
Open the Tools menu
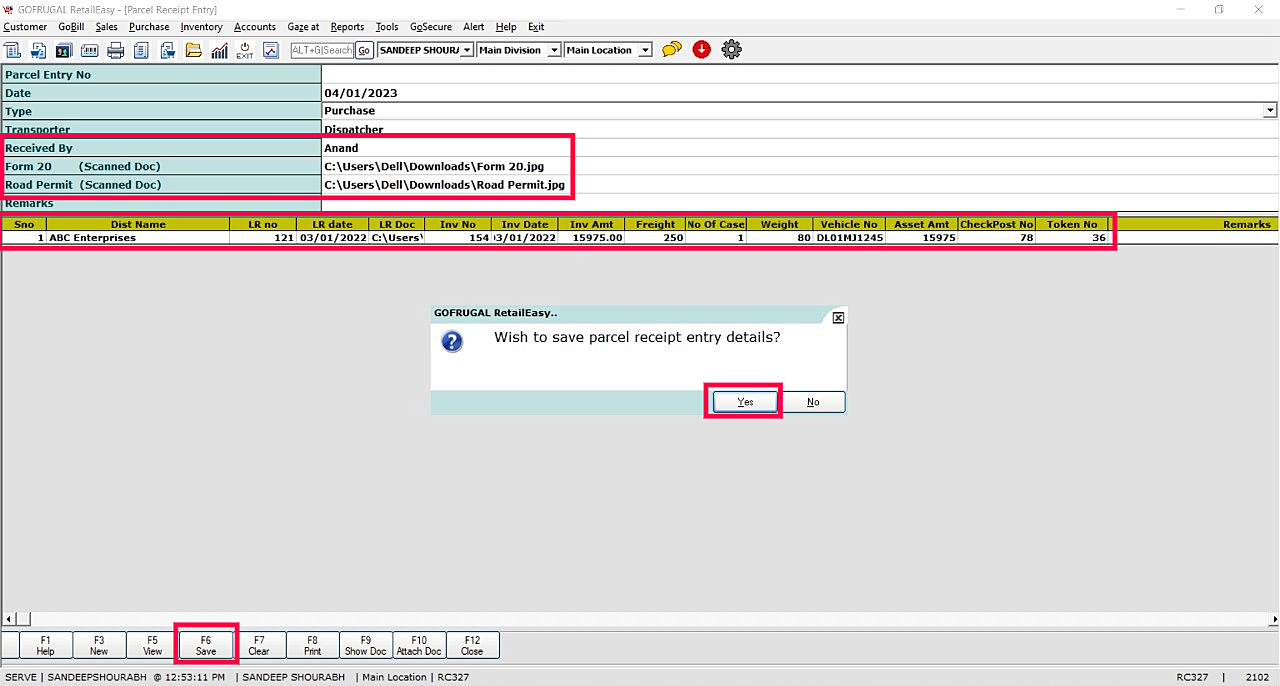387,27
